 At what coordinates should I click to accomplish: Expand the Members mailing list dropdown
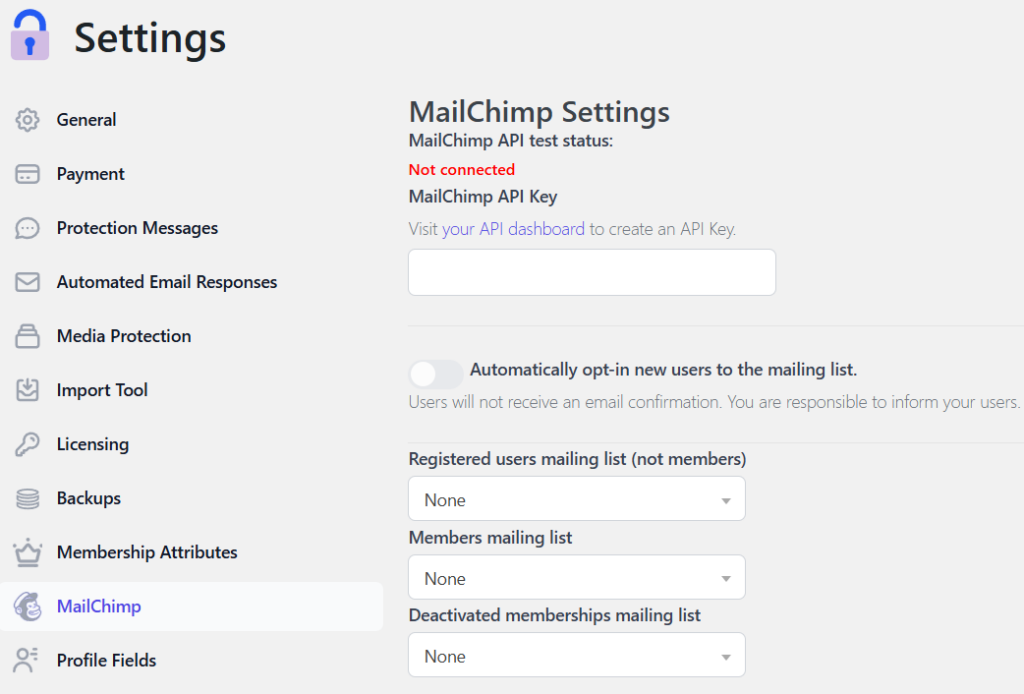577,578
